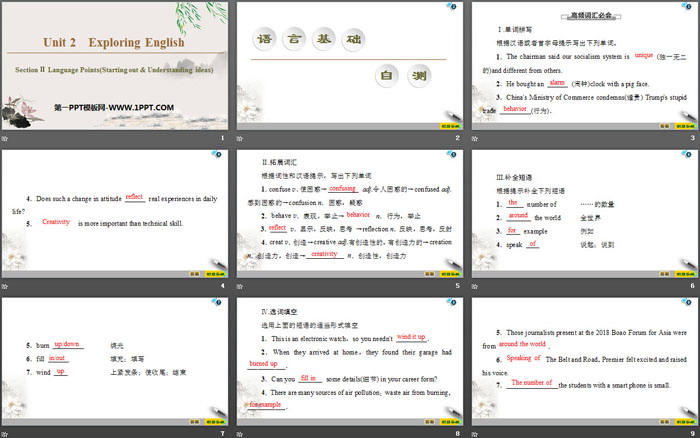Viewport: 700px width, 438px height.
Task: Click the 语 circle on slide 2
Action: coord(264,39)
